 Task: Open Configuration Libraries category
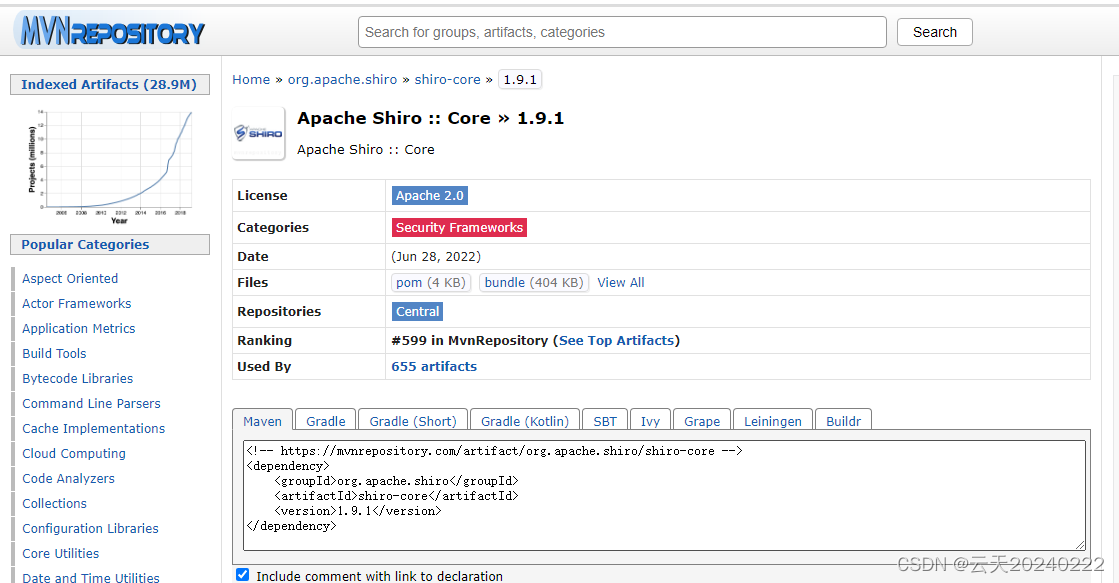pyautogui.click(x=91, y=528)
